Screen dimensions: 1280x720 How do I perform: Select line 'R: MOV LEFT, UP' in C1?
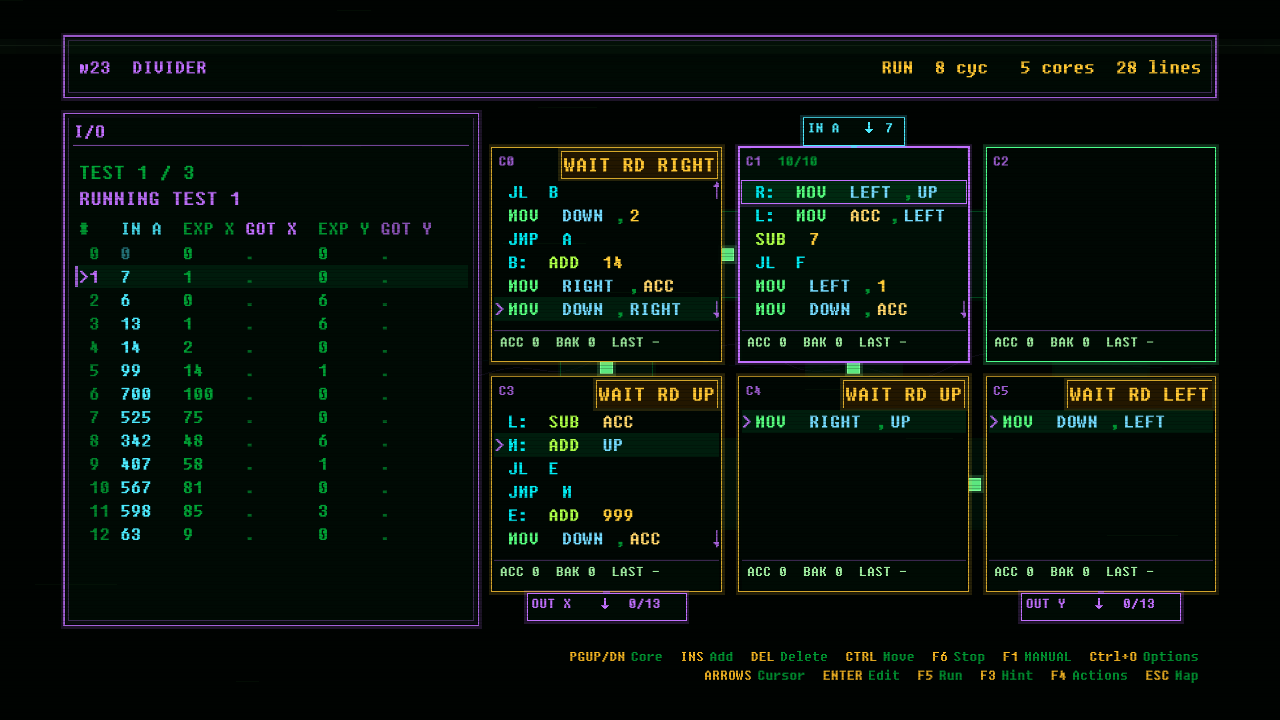coord(854,192)
